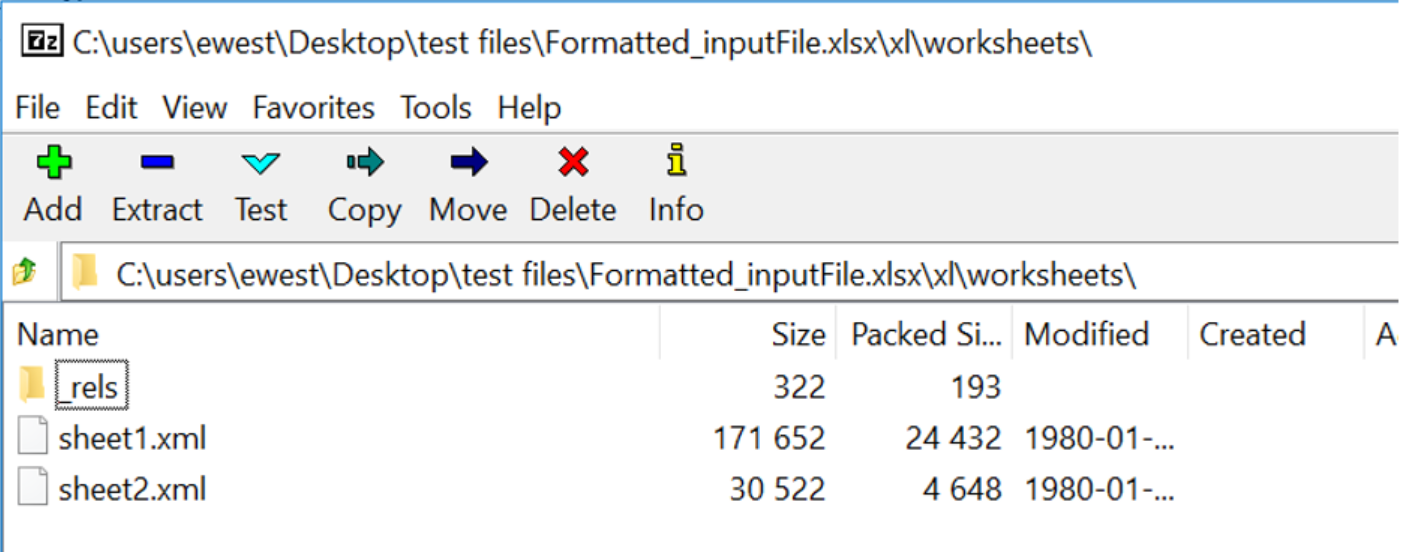This screenshot has width=1403, height=552.
Task: Select the sheet1.xml file
Action: [x=132, y=439]
